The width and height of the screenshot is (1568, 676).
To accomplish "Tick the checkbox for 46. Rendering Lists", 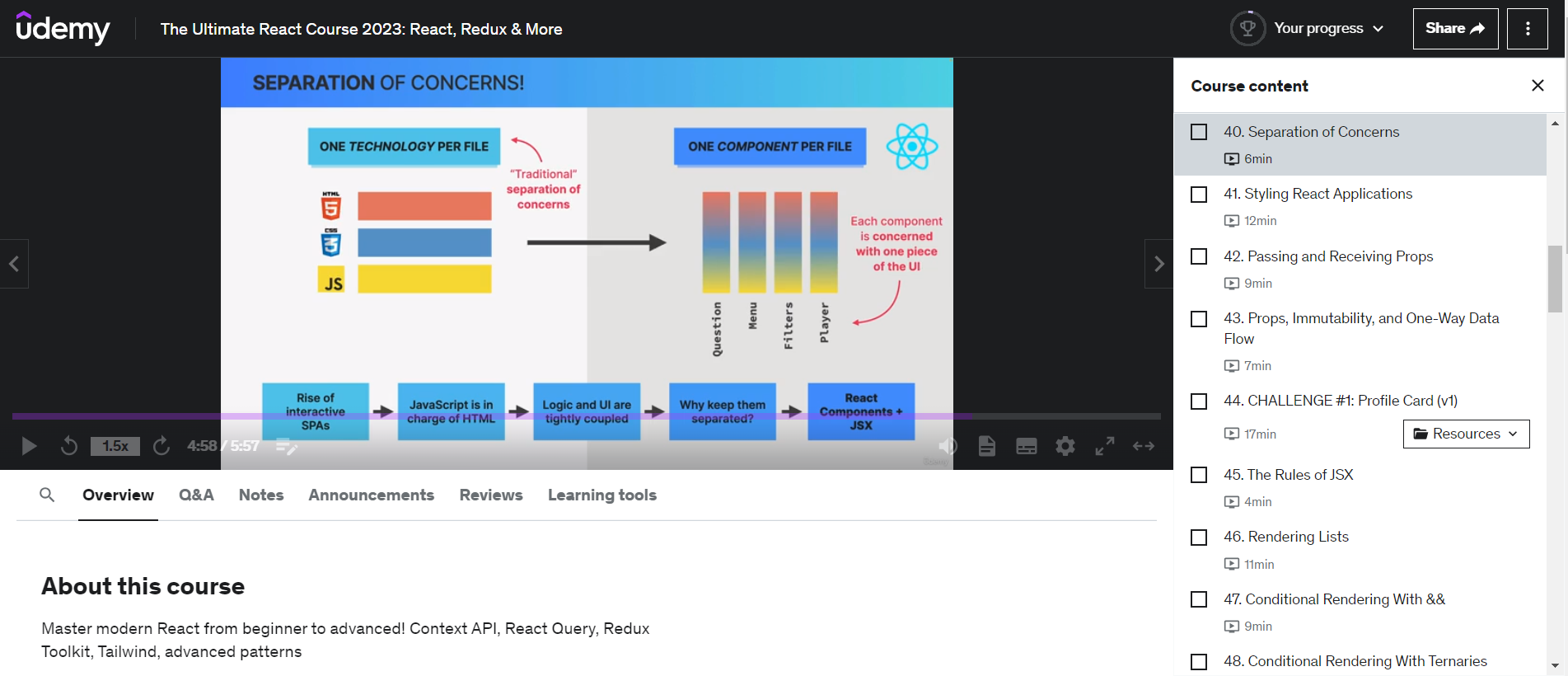I will pyautogui.click(x=1199, y=538).
